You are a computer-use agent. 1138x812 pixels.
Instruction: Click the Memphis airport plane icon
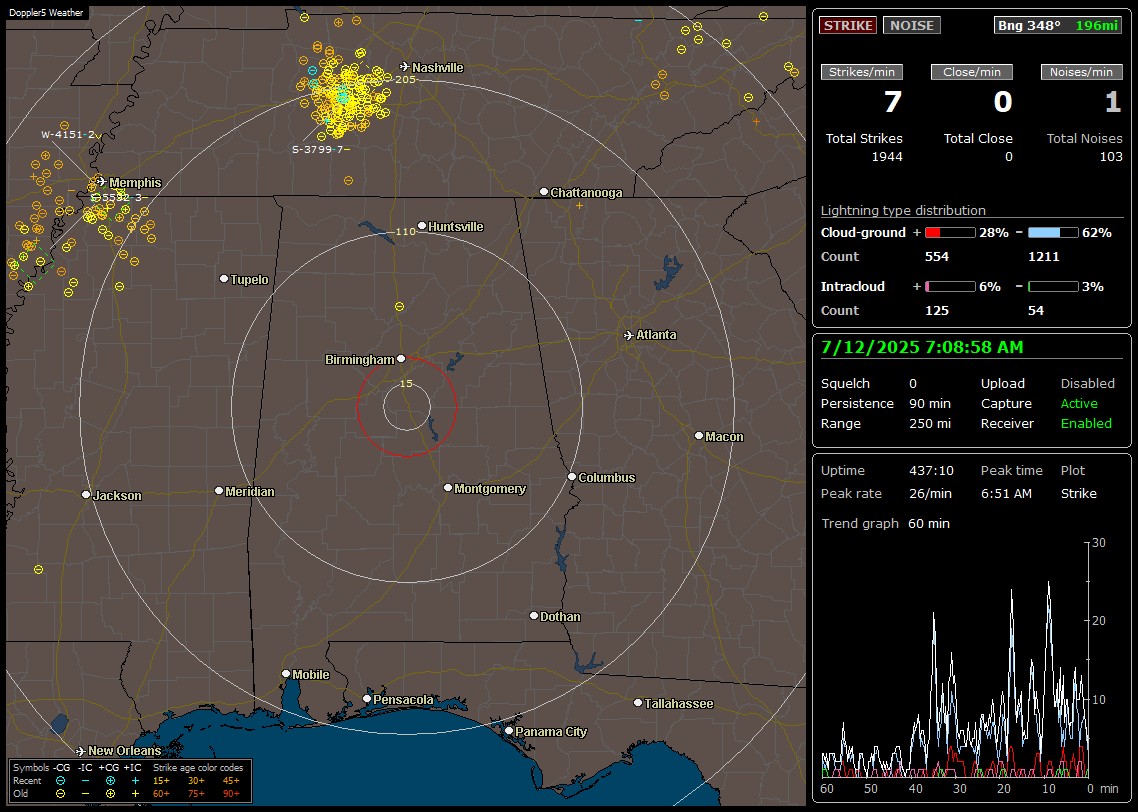click(102, 181)
